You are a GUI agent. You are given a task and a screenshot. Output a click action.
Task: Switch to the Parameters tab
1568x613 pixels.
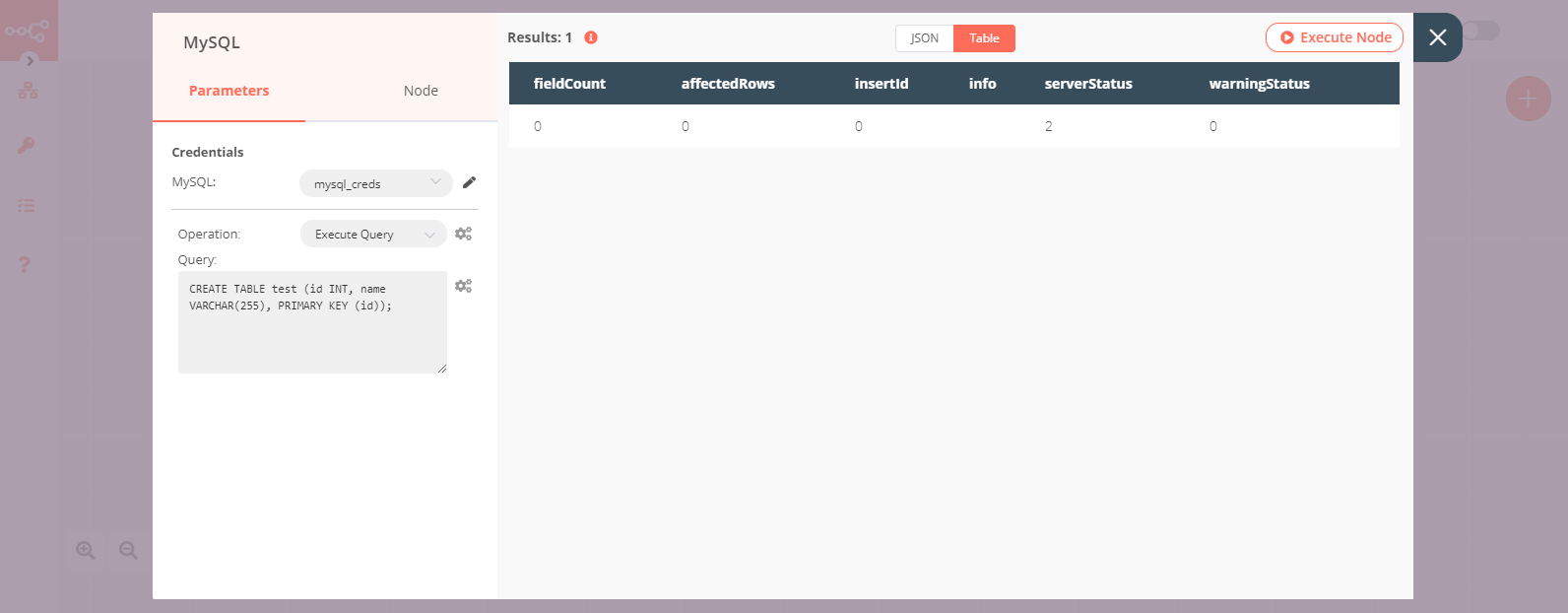pyautogui.click(x=229, y=91)
